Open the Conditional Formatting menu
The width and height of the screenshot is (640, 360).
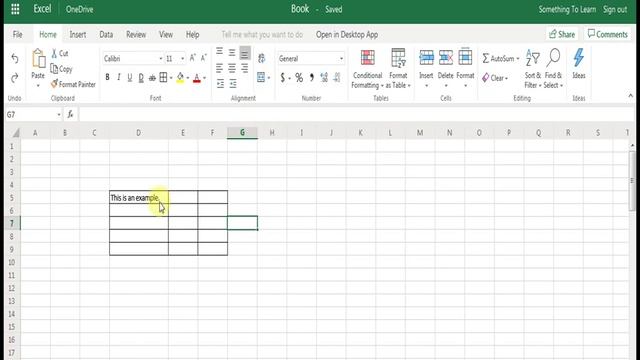[367, 69]
